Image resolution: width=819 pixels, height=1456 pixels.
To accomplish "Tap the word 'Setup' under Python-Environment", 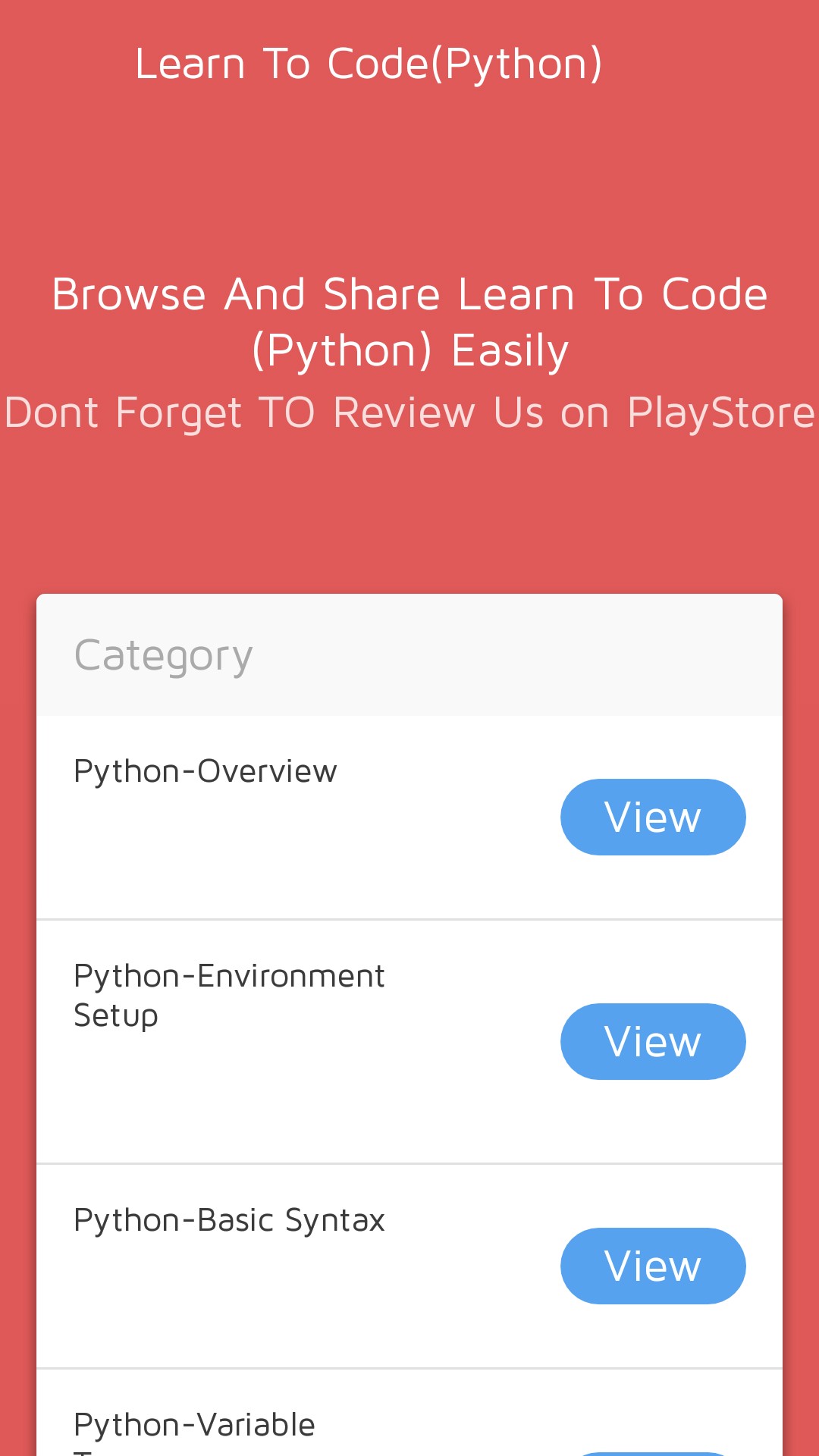I will (x=116, y=1016).
